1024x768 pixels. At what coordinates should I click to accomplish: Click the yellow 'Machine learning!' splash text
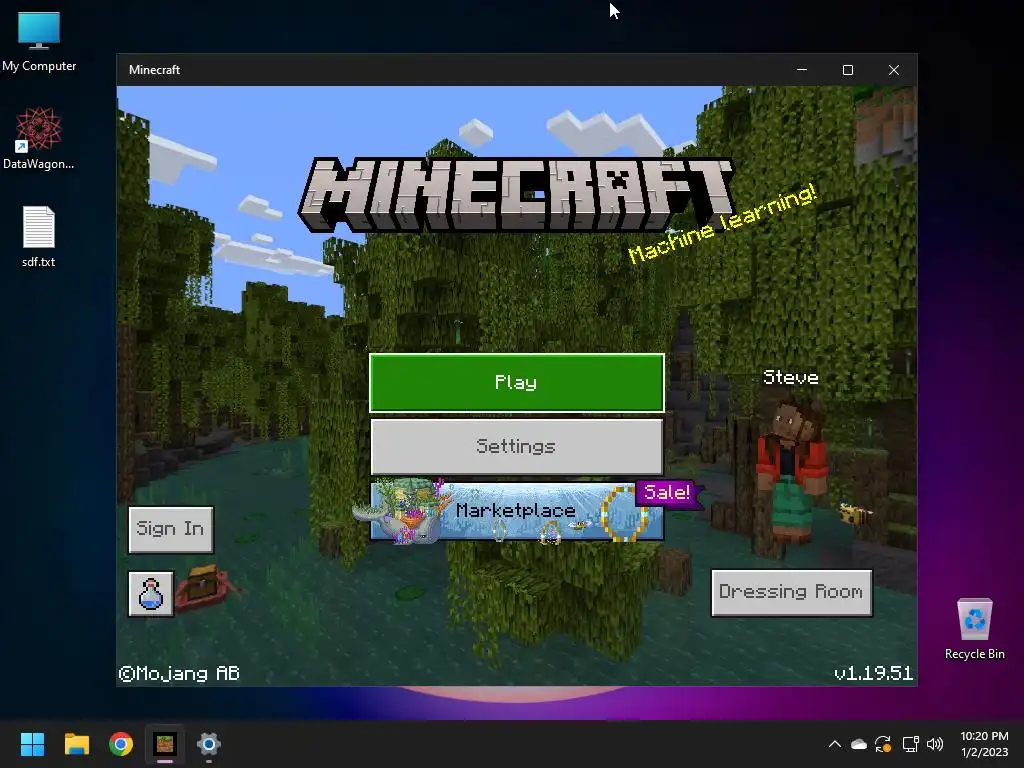coord(722,223)
